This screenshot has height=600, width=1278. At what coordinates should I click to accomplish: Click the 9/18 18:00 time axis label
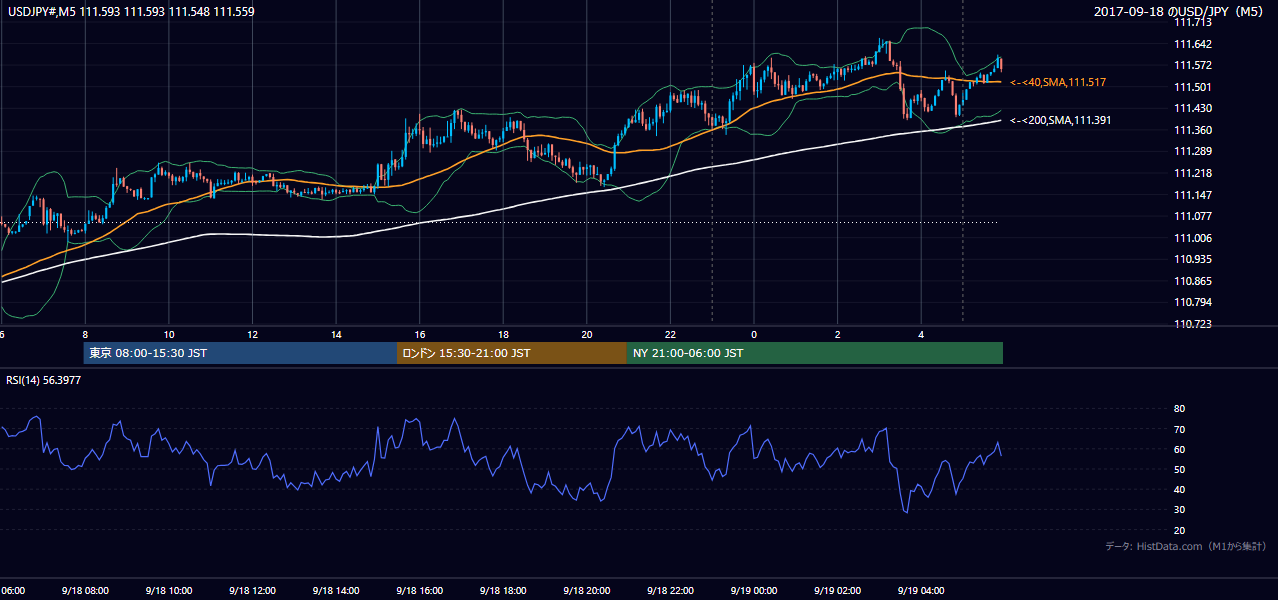(502, 591)
